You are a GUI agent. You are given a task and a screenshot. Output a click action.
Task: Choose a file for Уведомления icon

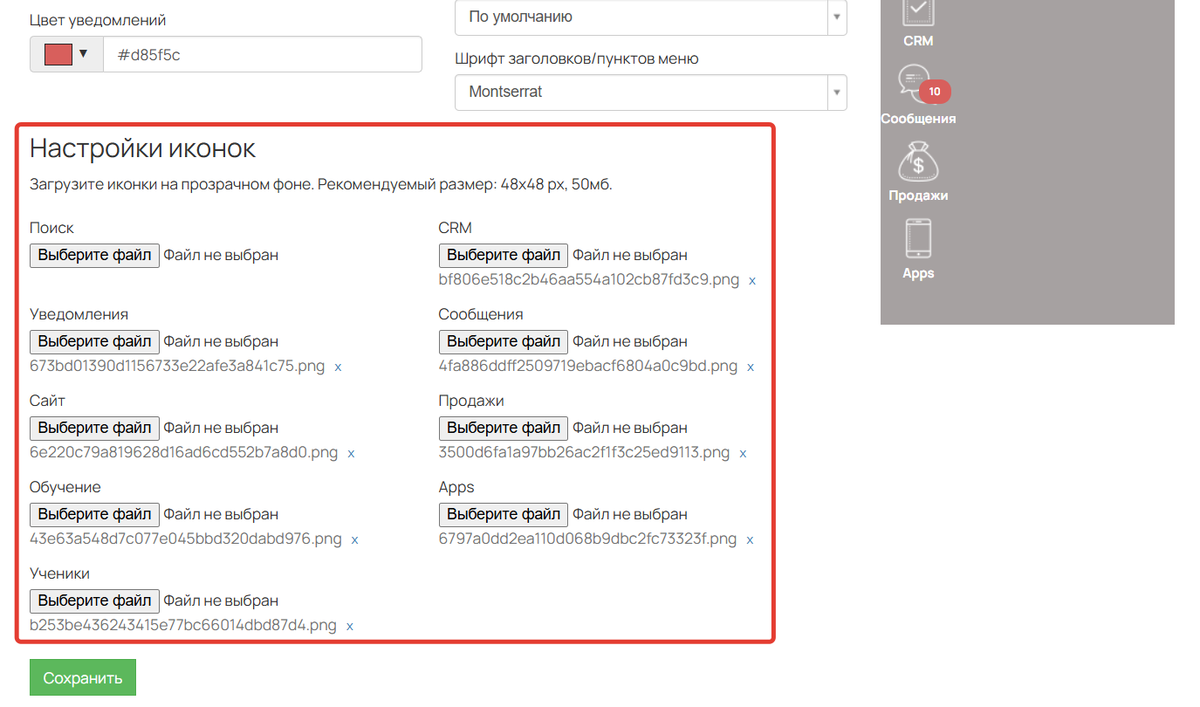[95, 342]
